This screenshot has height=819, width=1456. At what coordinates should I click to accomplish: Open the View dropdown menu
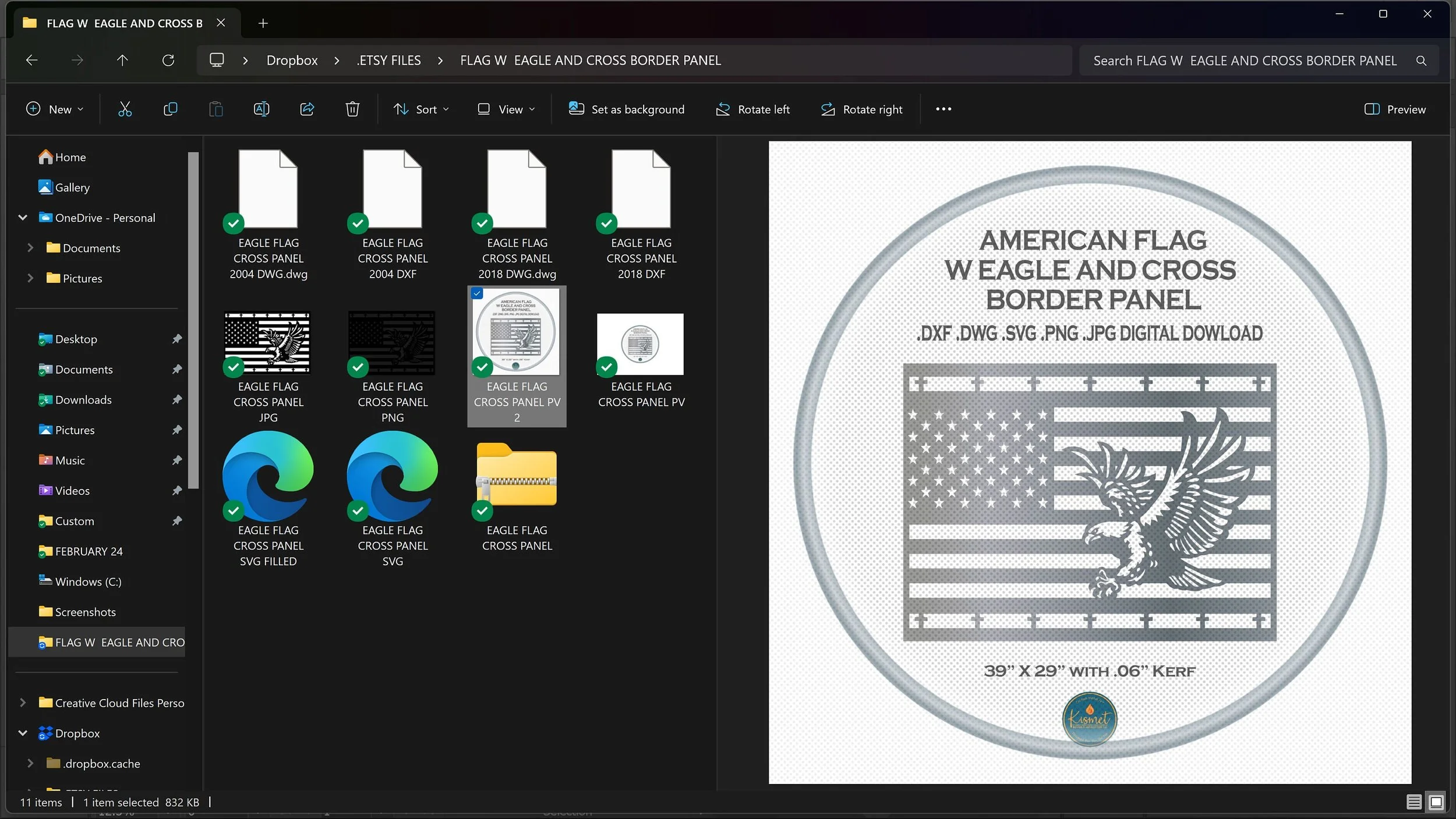tap(506, 109)
